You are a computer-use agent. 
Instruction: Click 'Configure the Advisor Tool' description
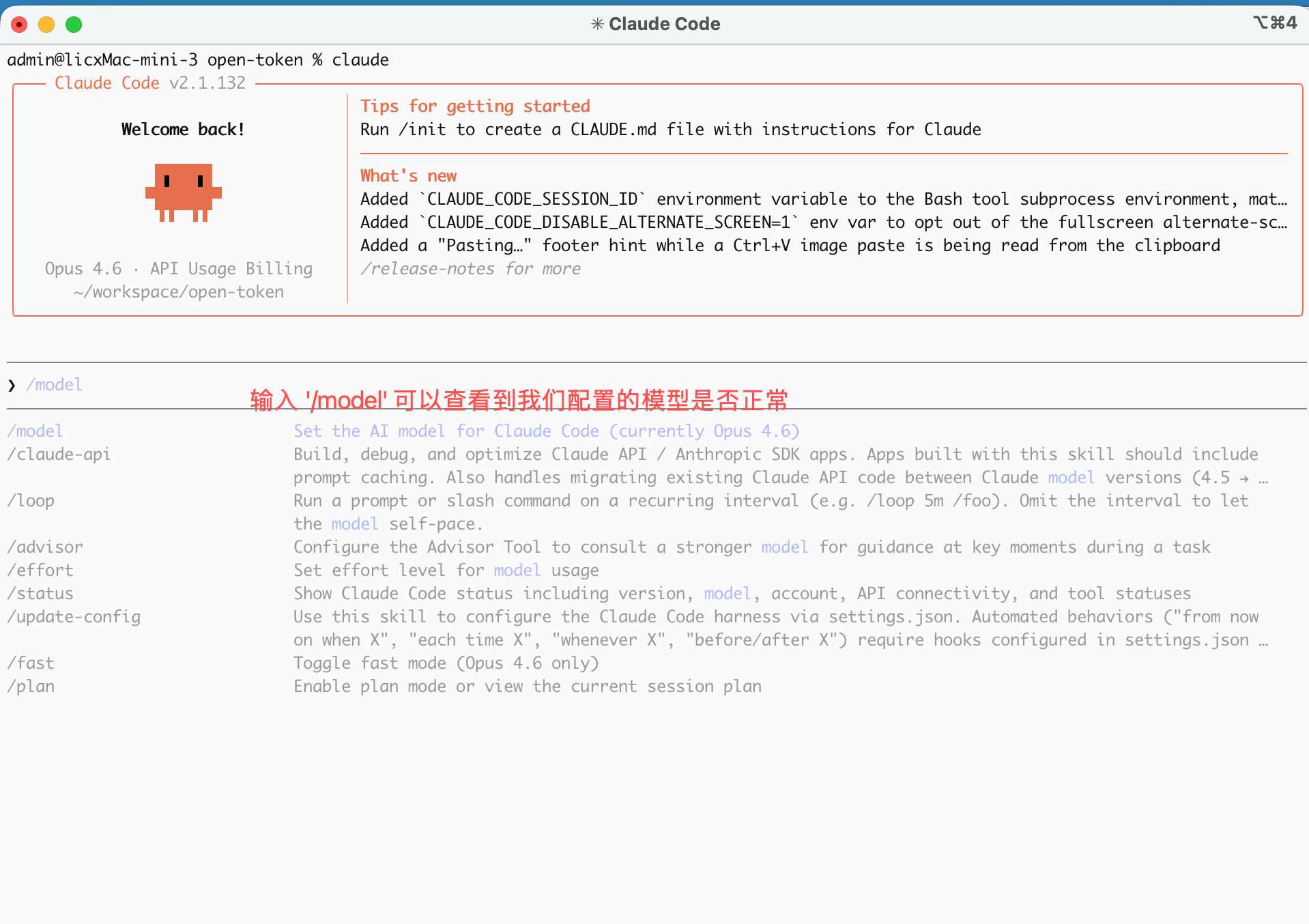752,547
